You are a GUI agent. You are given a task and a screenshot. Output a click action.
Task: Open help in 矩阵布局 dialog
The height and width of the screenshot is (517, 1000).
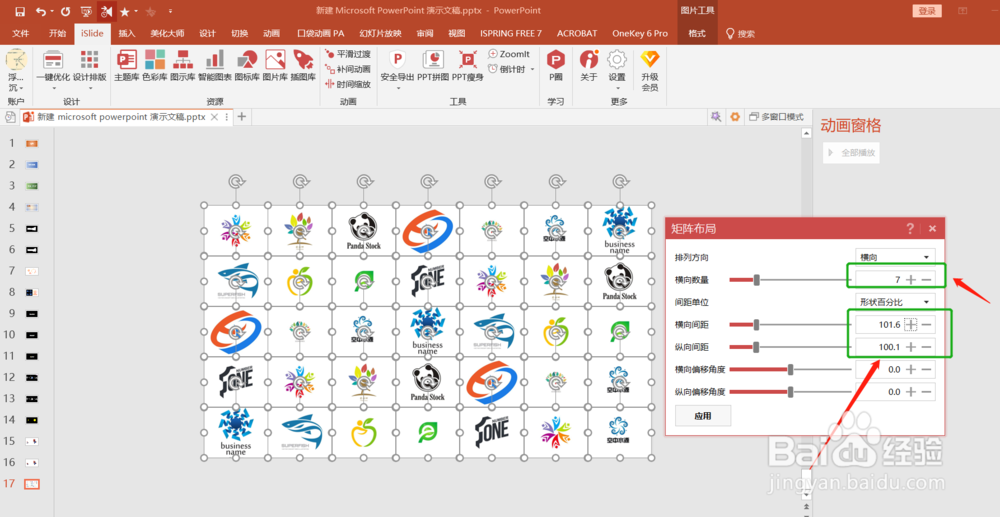click(x=910, y=228)
